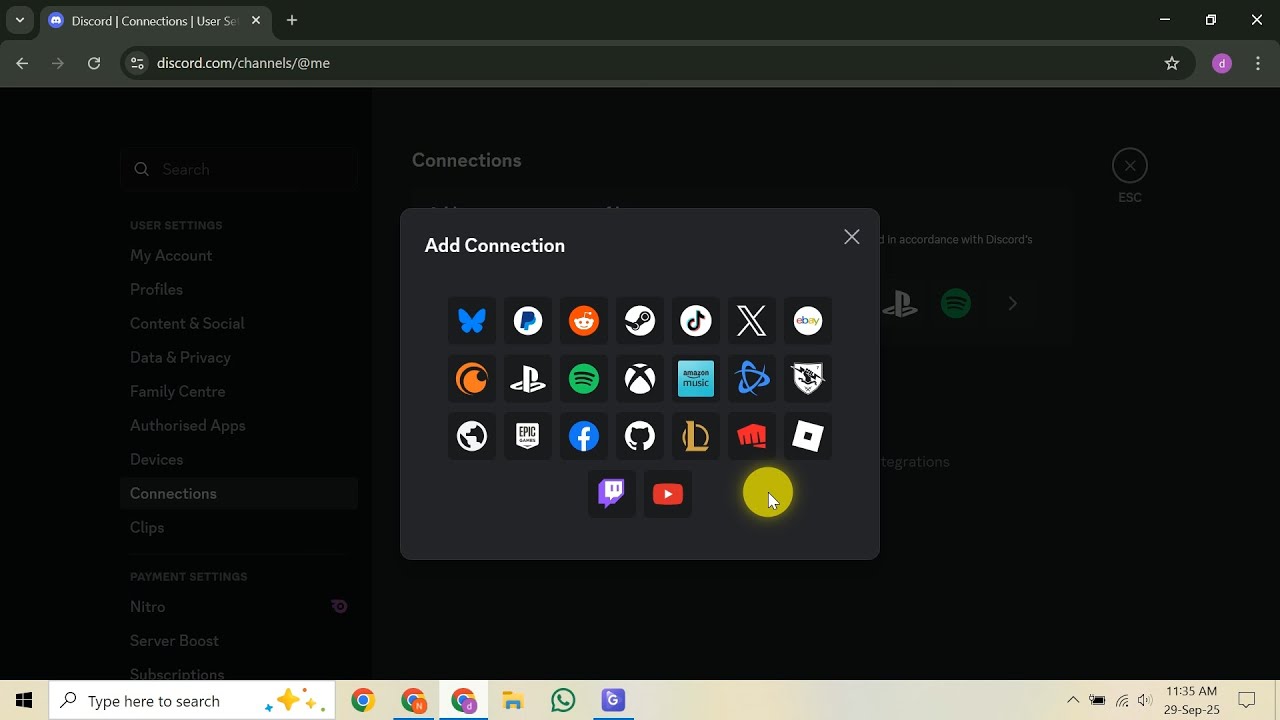Add a TikTok connection
This screenshot has height=720, width=1280.
tap(696, 321)
